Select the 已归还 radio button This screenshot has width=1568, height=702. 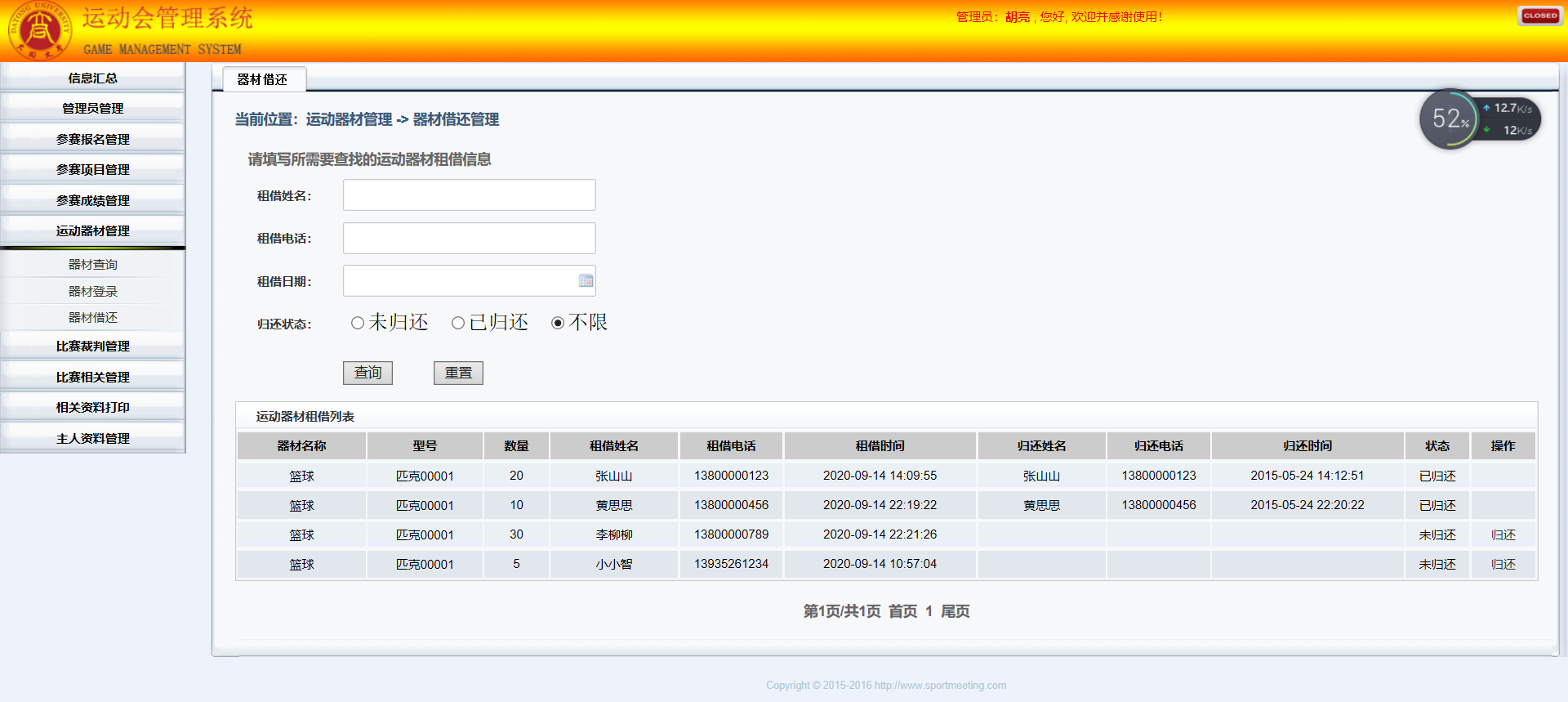pyautogui.click(x=458, y=323)
